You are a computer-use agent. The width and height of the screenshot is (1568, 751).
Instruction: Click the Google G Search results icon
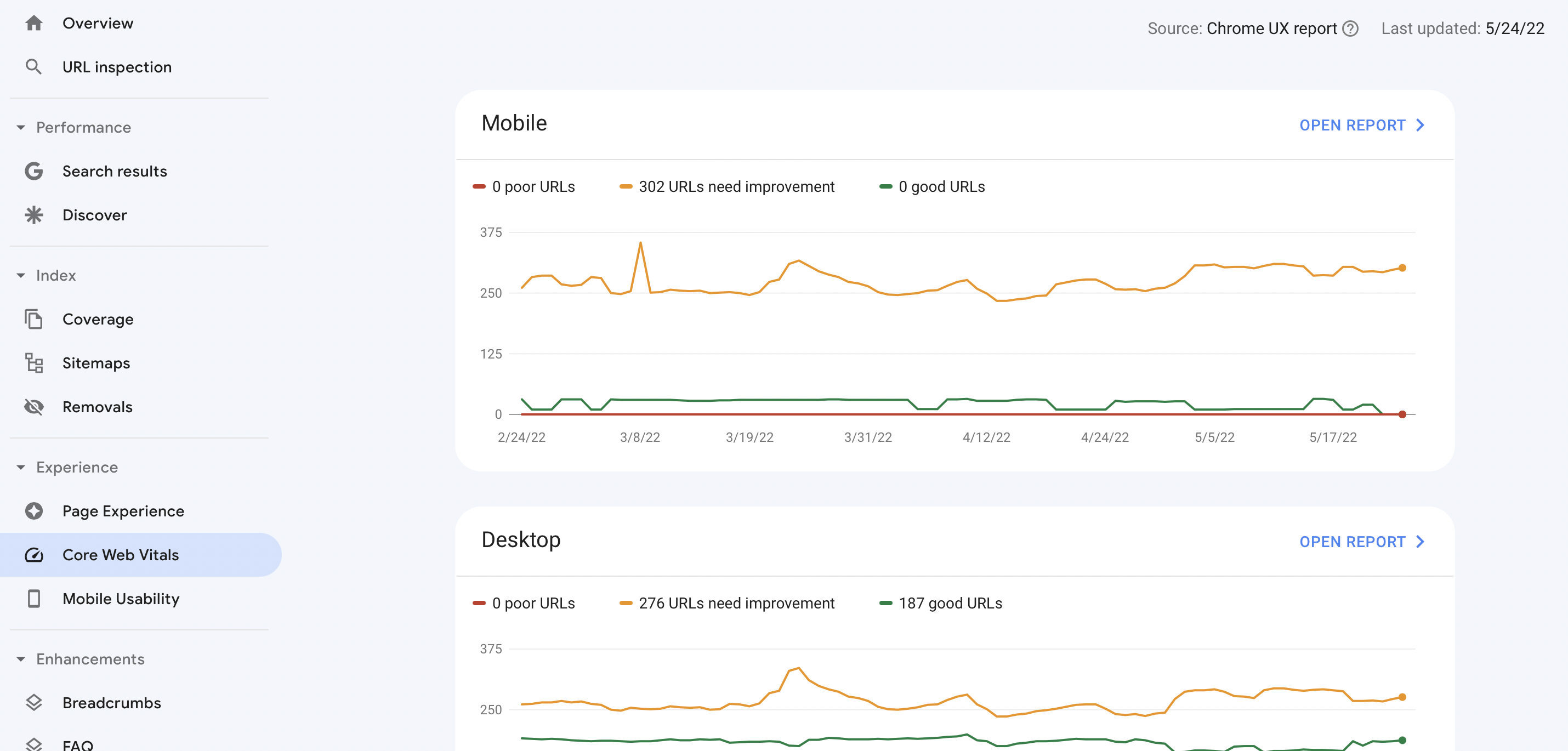[34, 171]
